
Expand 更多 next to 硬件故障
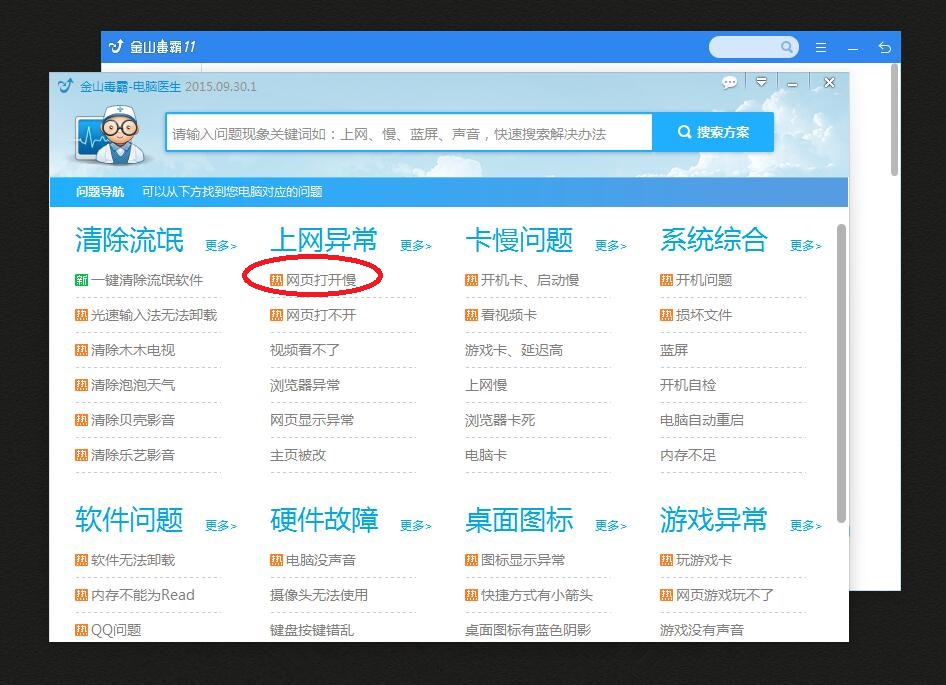(x=416, y=526)
